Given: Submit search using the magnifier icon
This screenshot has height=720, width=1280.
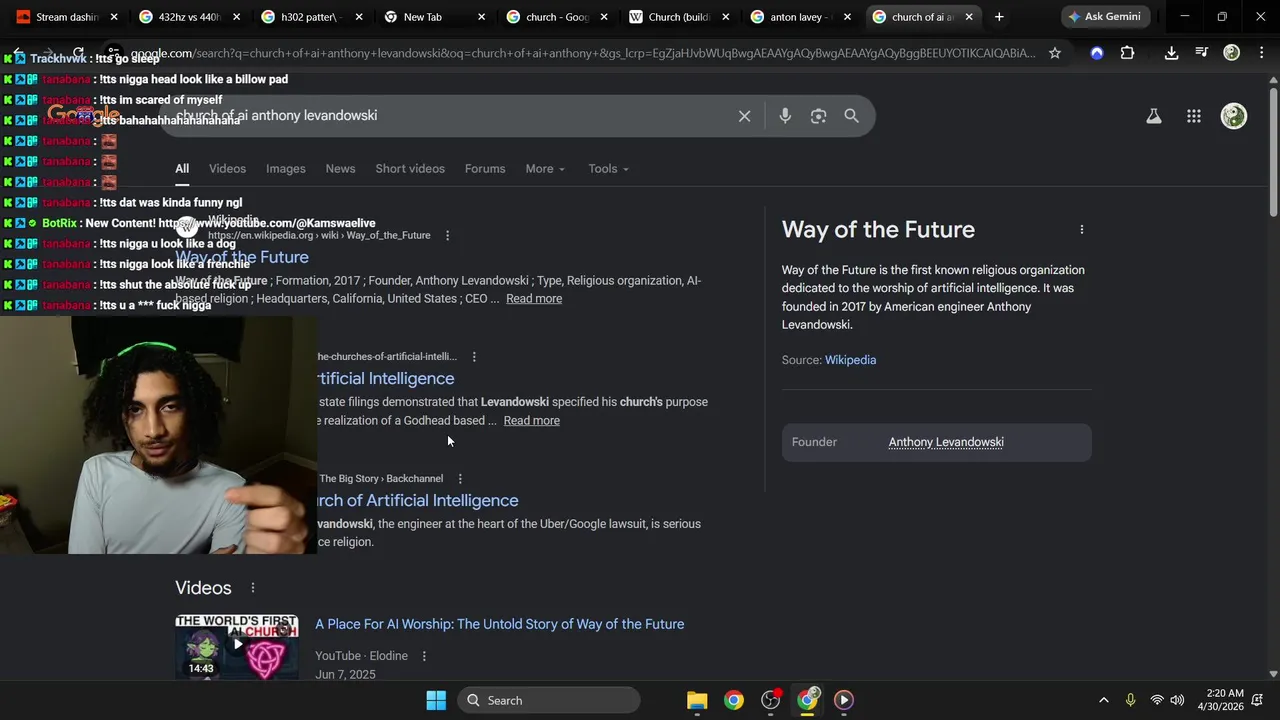Looking at the screenshot, I should 851,116.
